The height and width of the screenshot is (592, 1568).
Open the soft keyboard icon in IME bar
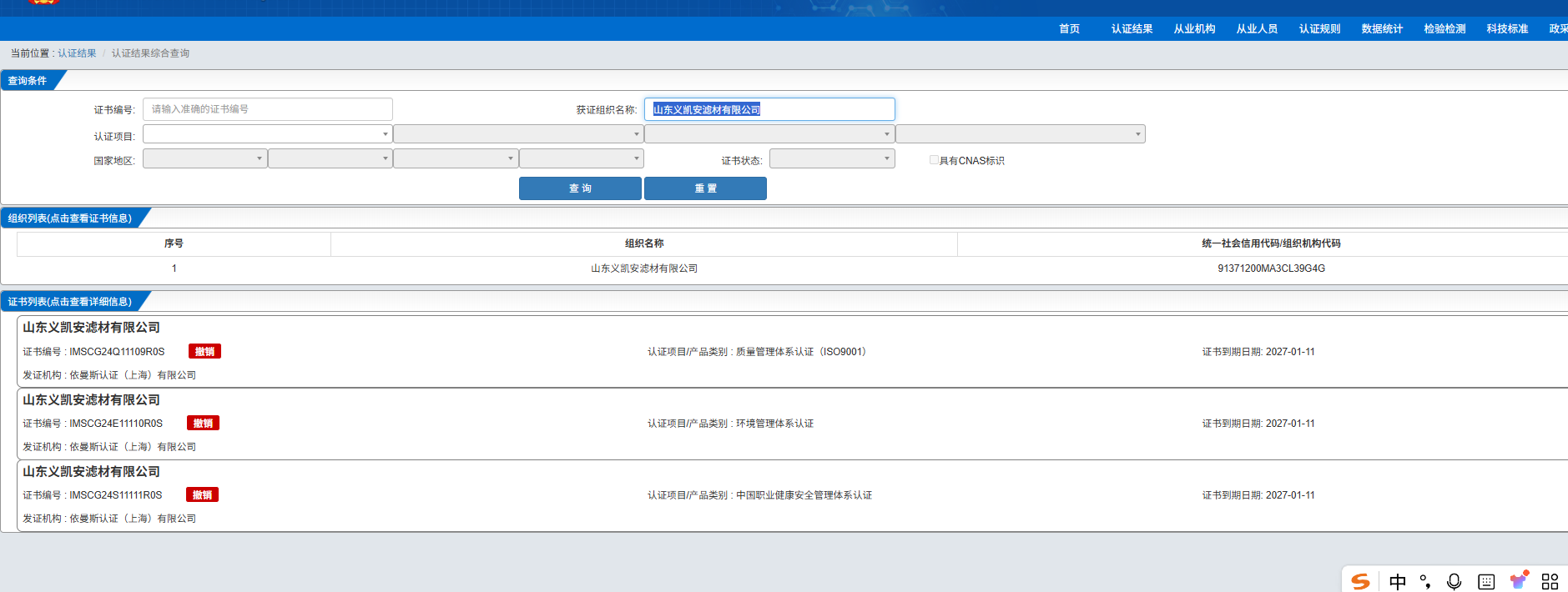click(x=1486, y=581)
